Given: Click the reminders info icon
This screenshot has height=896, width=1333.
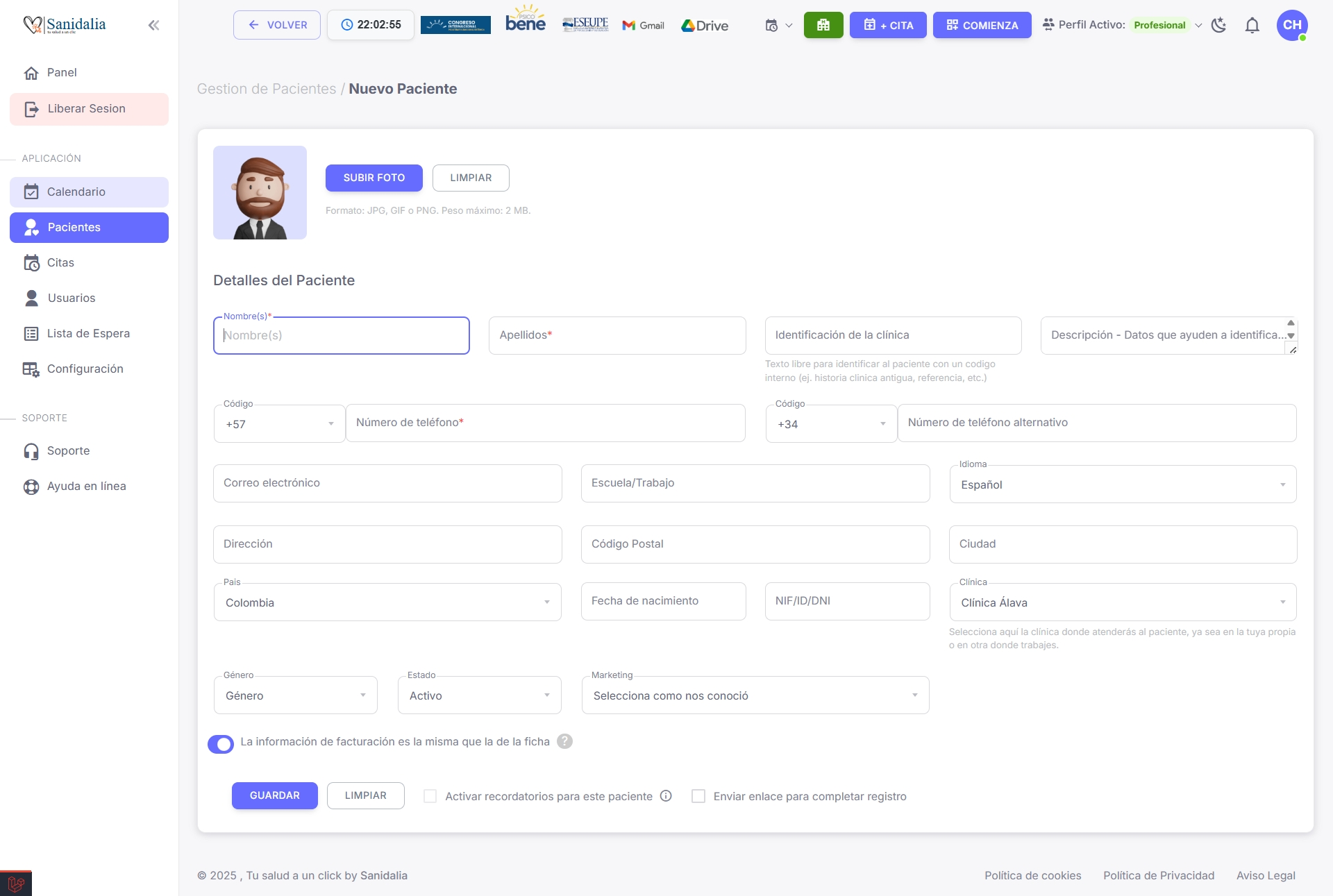Looking at the screenshot, I should tap(666, 796).
